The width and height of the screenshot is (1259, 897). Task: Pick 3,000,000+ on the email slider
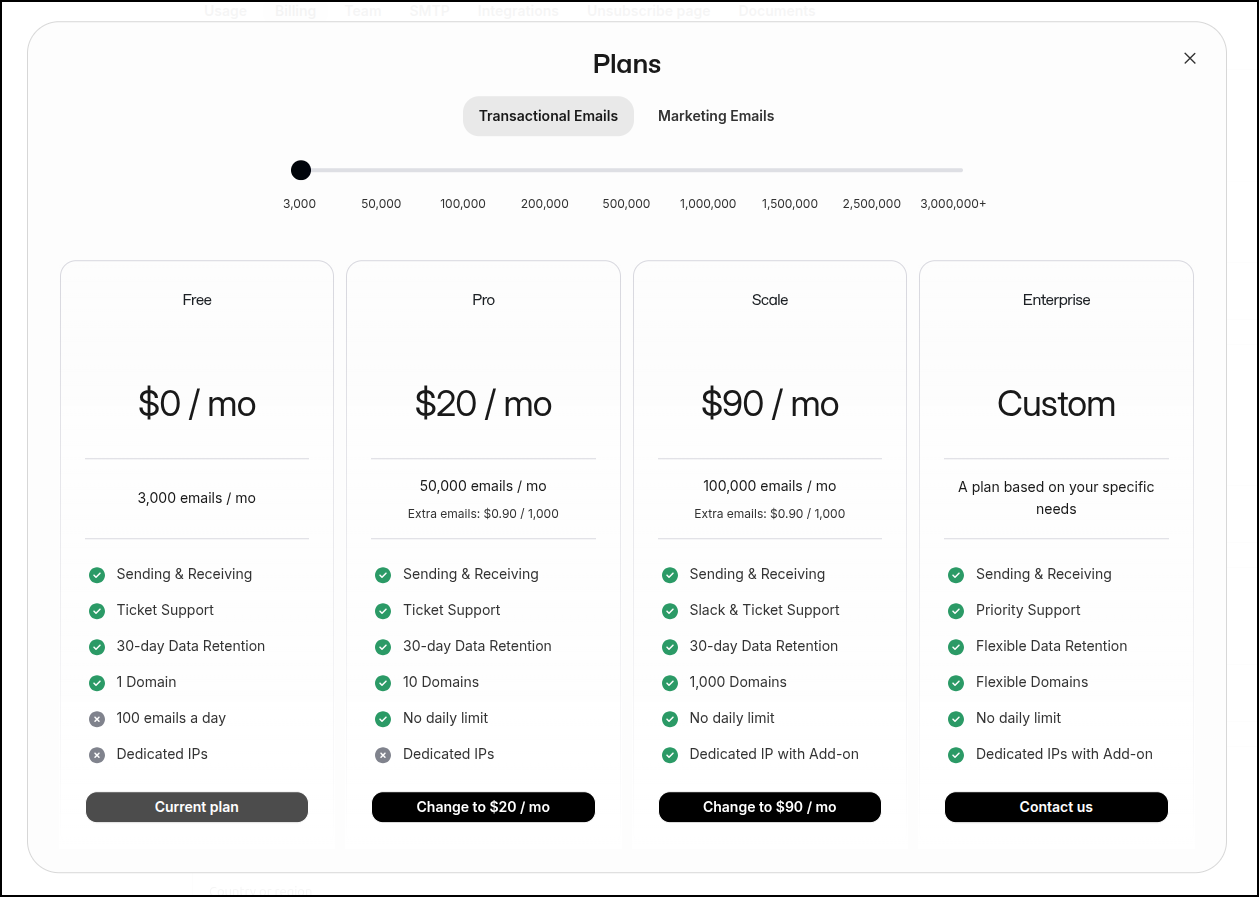pyautogui.click(x=954, y=171)
